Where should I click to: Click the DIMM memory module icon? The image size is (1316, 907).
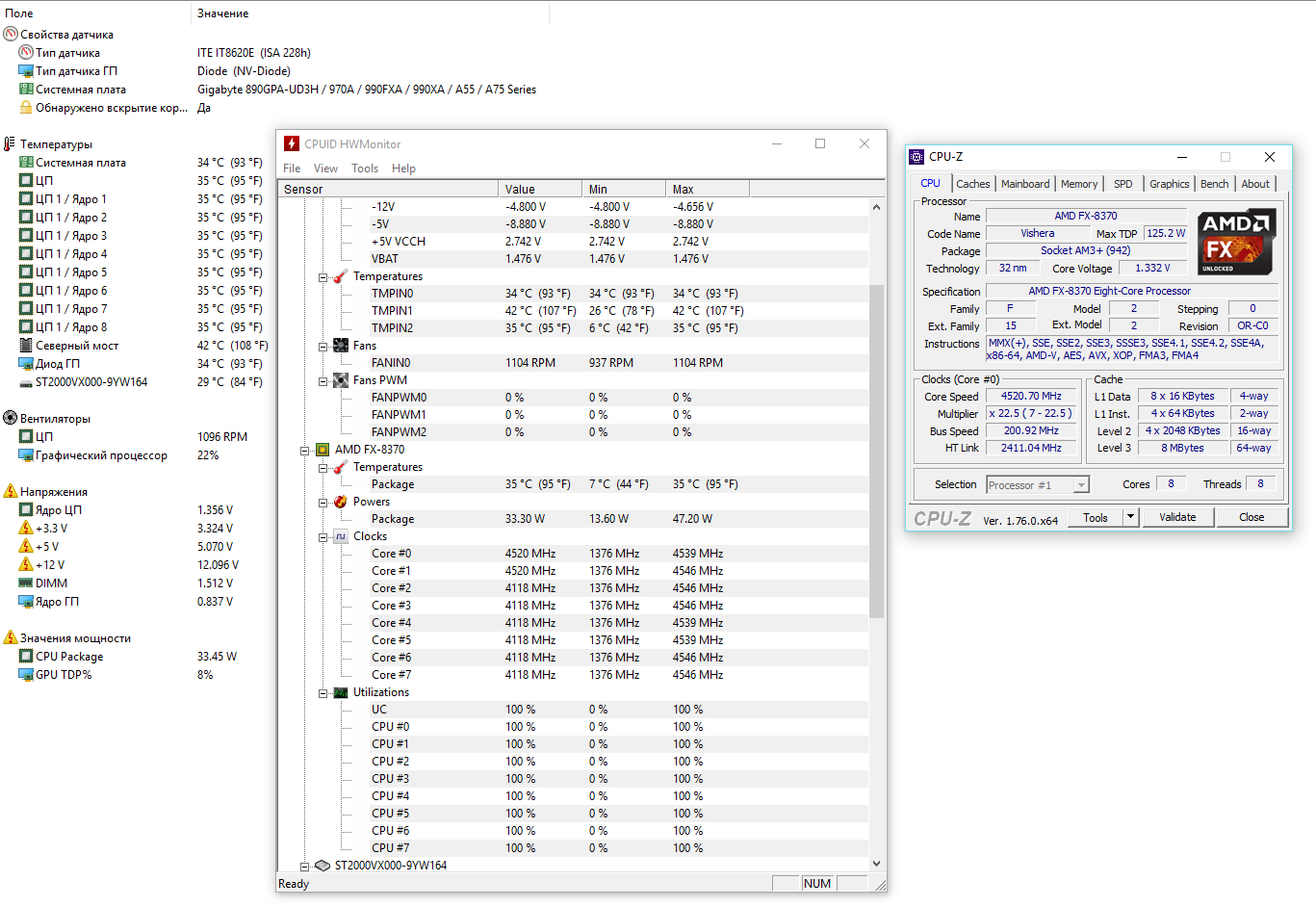coord(26,583)
